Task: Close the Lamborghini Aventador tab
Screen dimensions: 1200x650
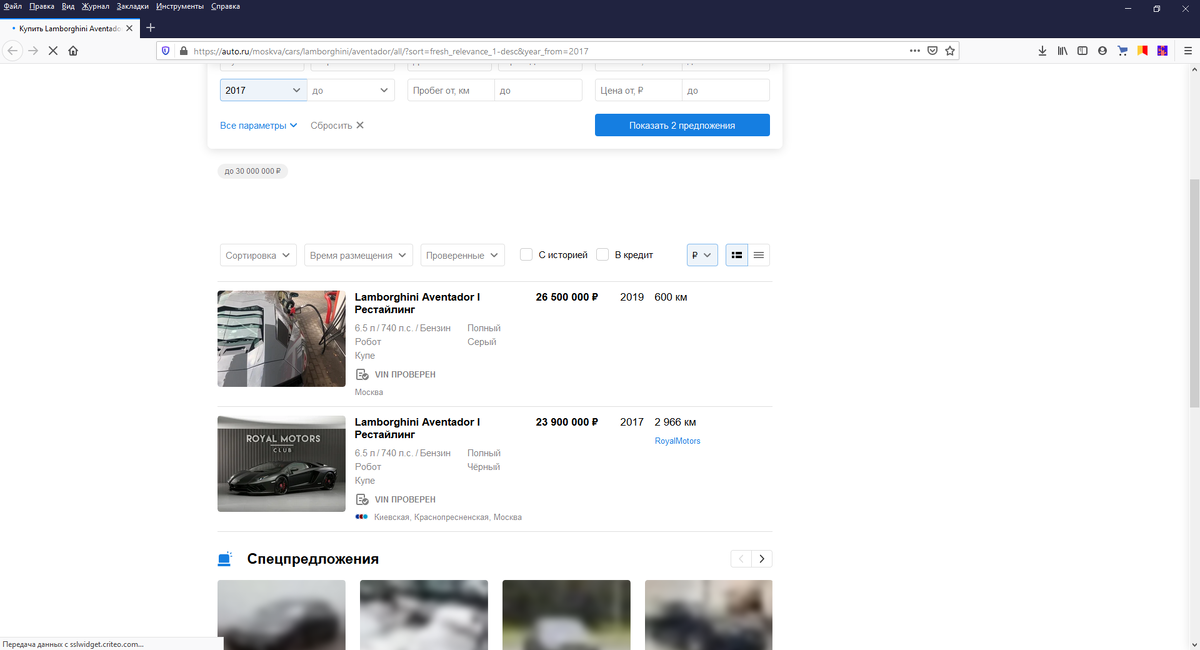Action: [129, 28]
